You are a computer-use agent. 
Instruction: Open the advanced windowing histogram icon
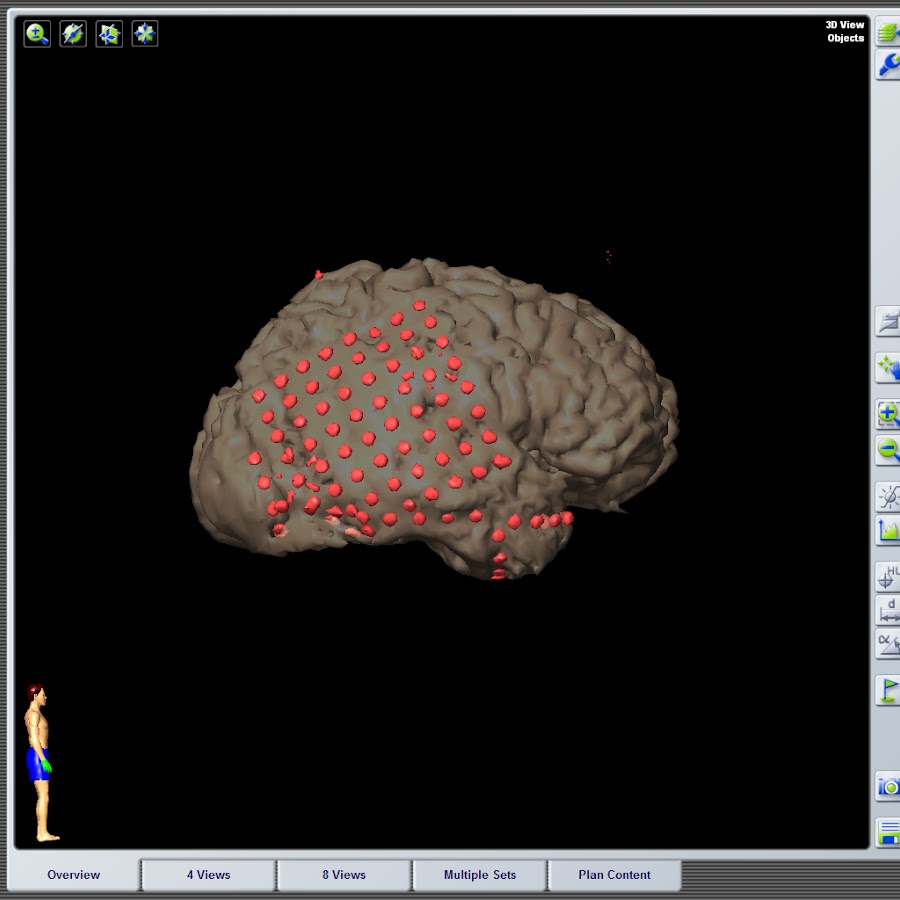click(x=888, y=530)
